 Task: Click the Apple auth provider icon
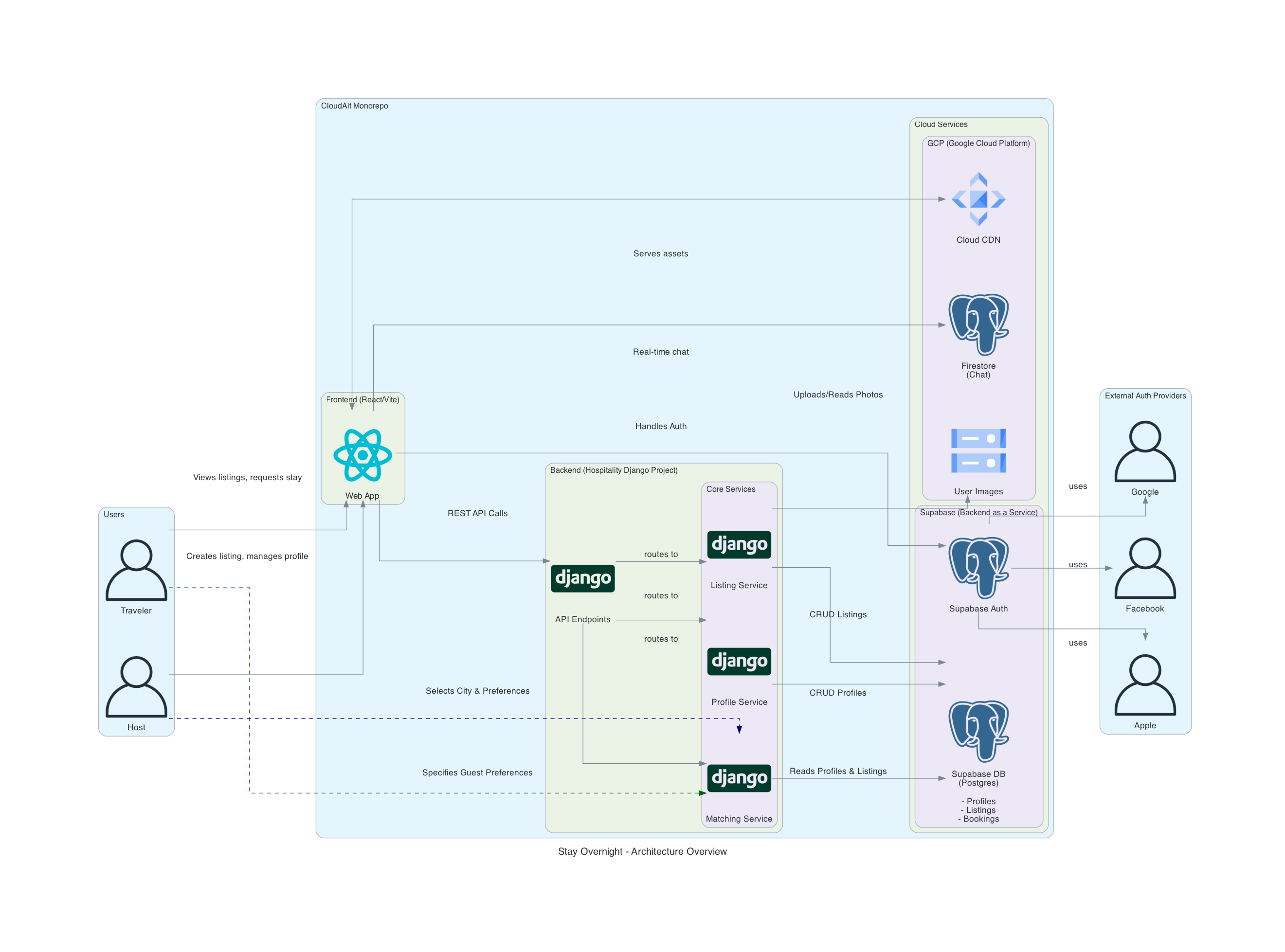pyautogui.click(x=1144, y=684)
